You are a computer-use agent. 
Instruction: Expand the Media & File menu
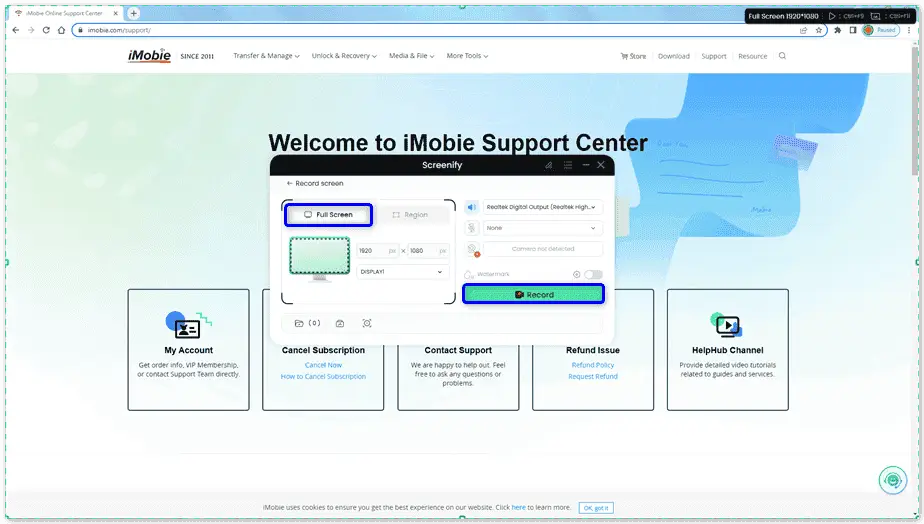[411, 56]
